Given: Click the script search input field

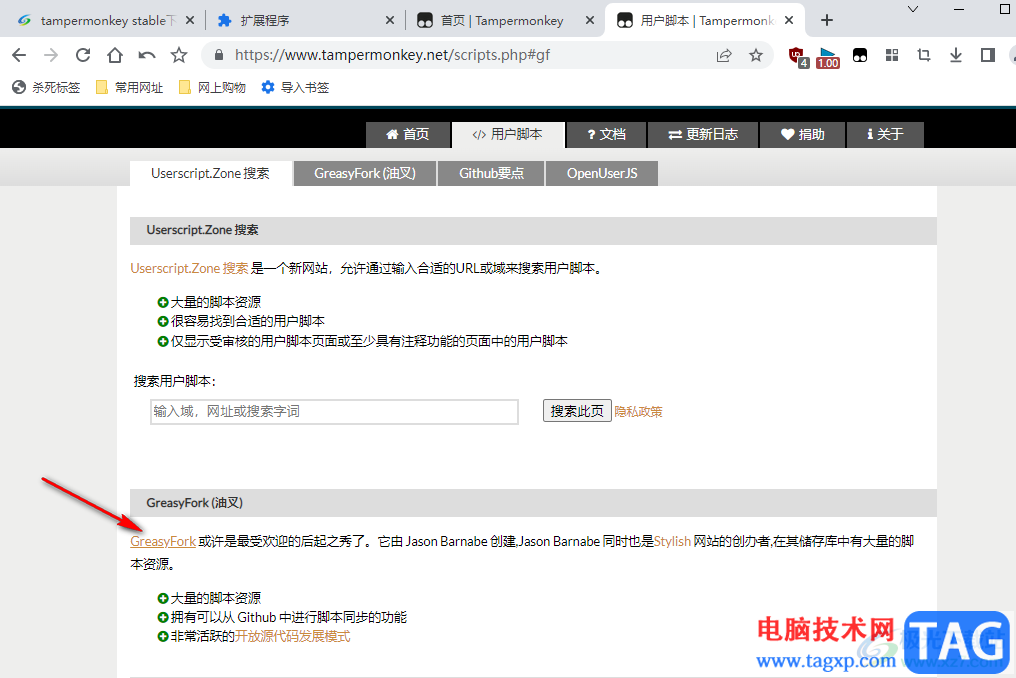Looking at the screenshot, I should (x=334, y=412).
